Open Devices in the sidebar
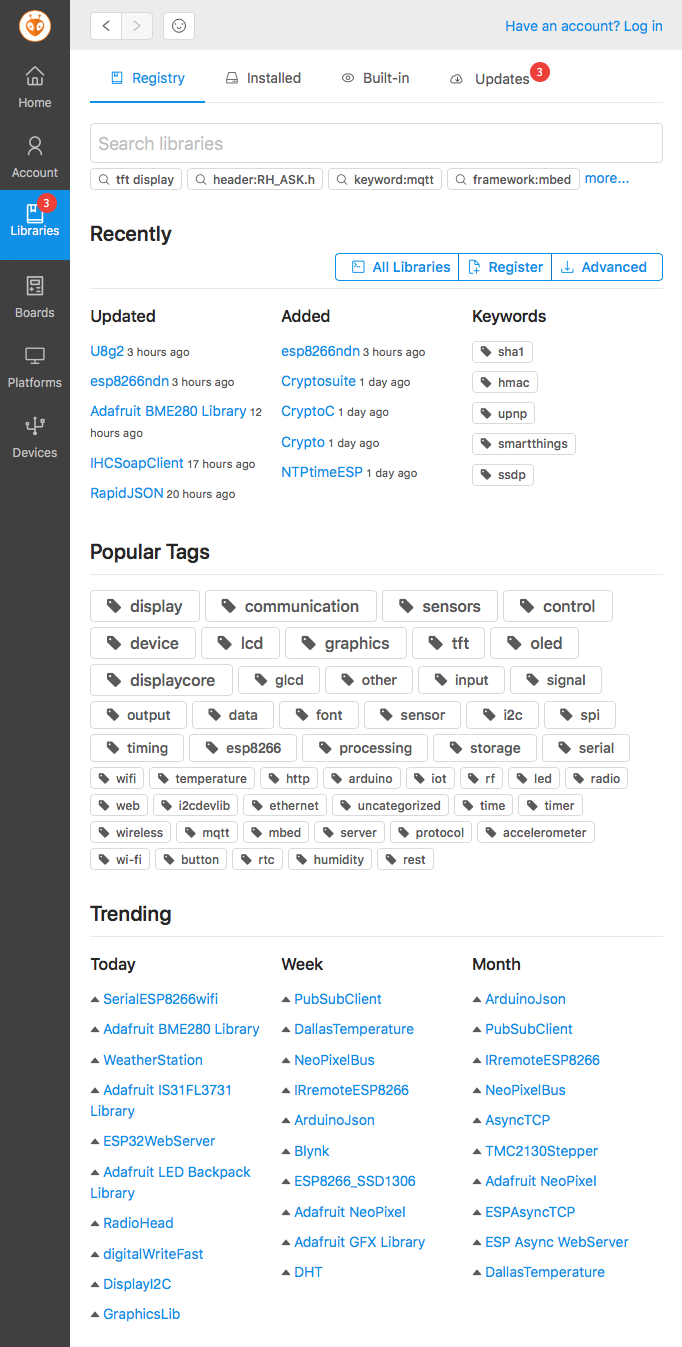Image resolution: width=682 pixels, height=1347 pixels. point(35,437)
